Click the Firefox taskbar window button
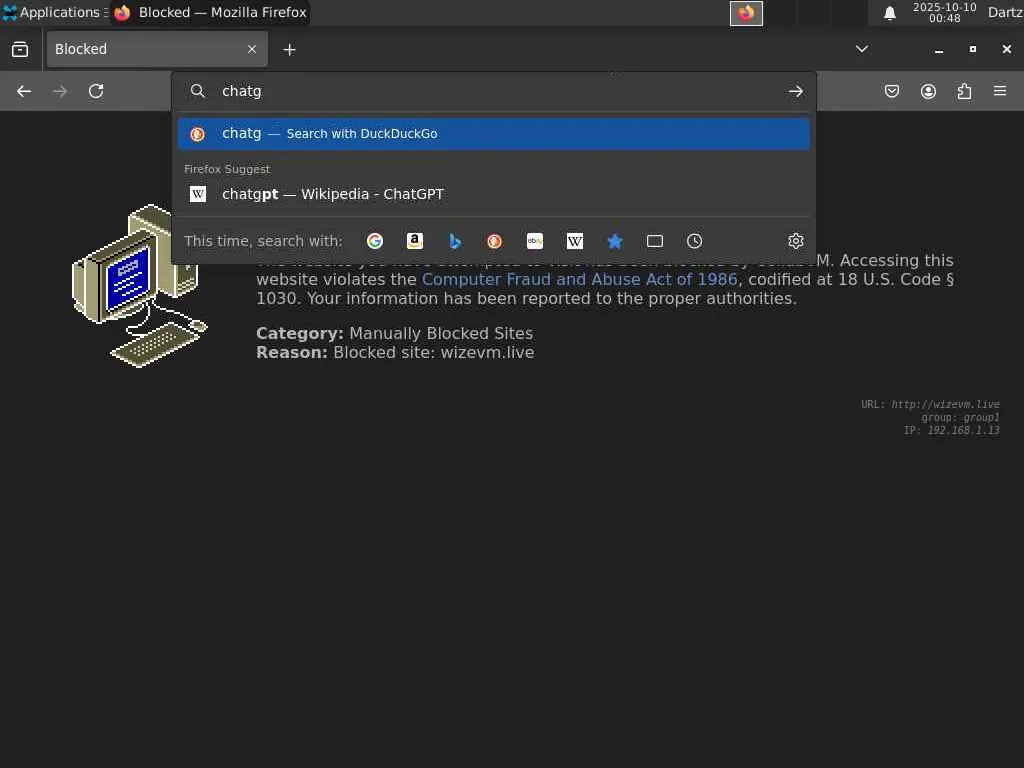 (x=210, y=12)
